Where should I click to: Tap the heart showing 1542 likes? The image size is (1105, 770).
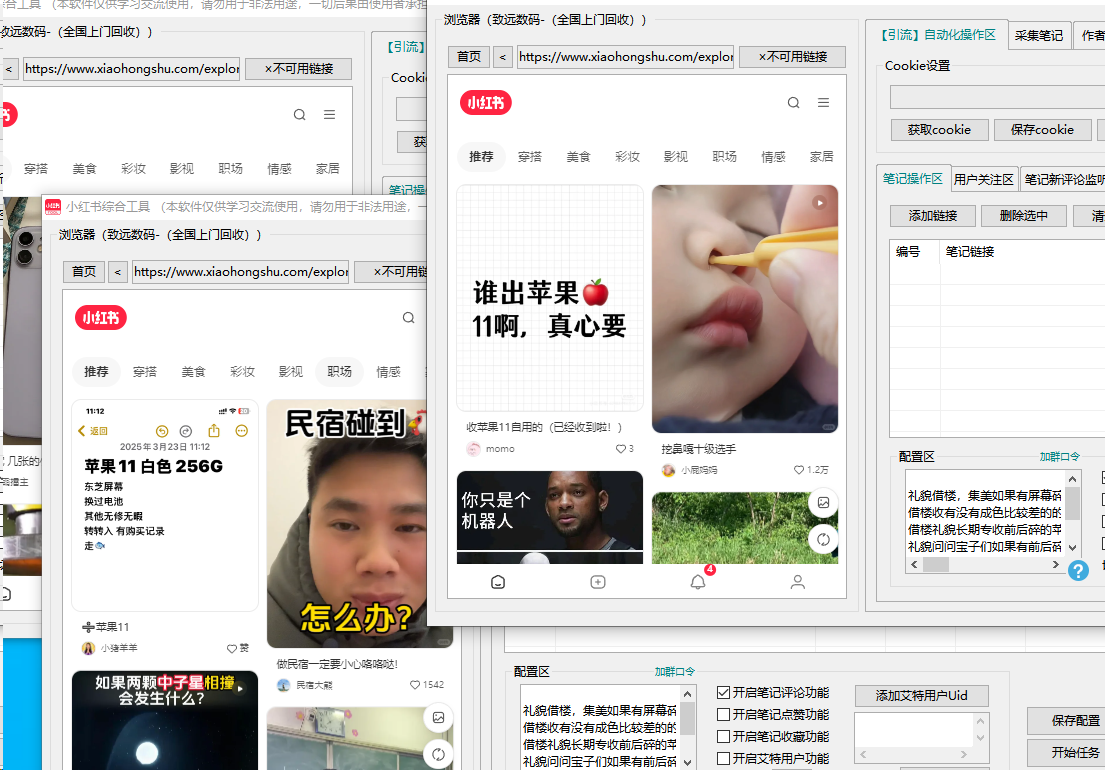[x=414, y=685]
